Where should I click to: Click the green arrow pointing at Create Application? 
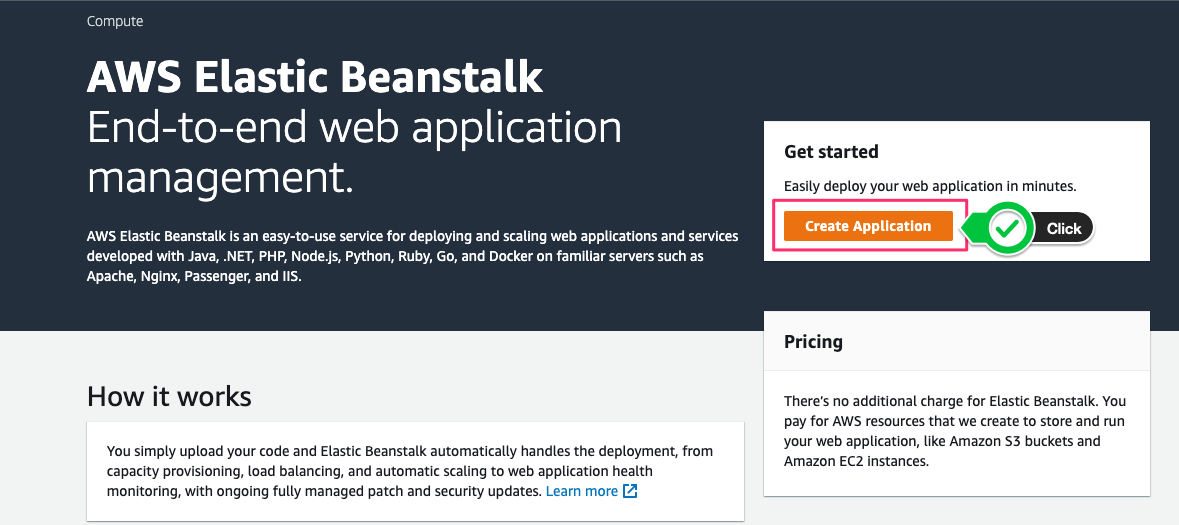pos(974,227)
